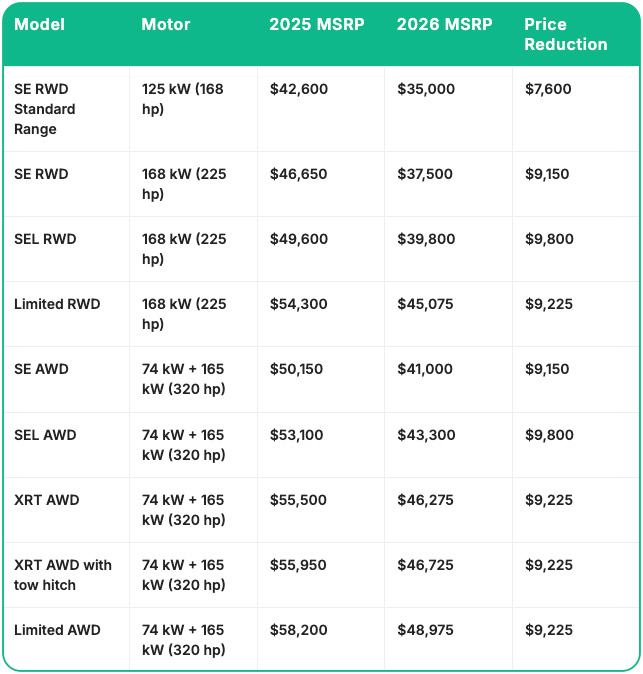Select the $35,000 2026 MSRP cell
The width and height of the screenshot is (643, 674).
tap(425, 89)
